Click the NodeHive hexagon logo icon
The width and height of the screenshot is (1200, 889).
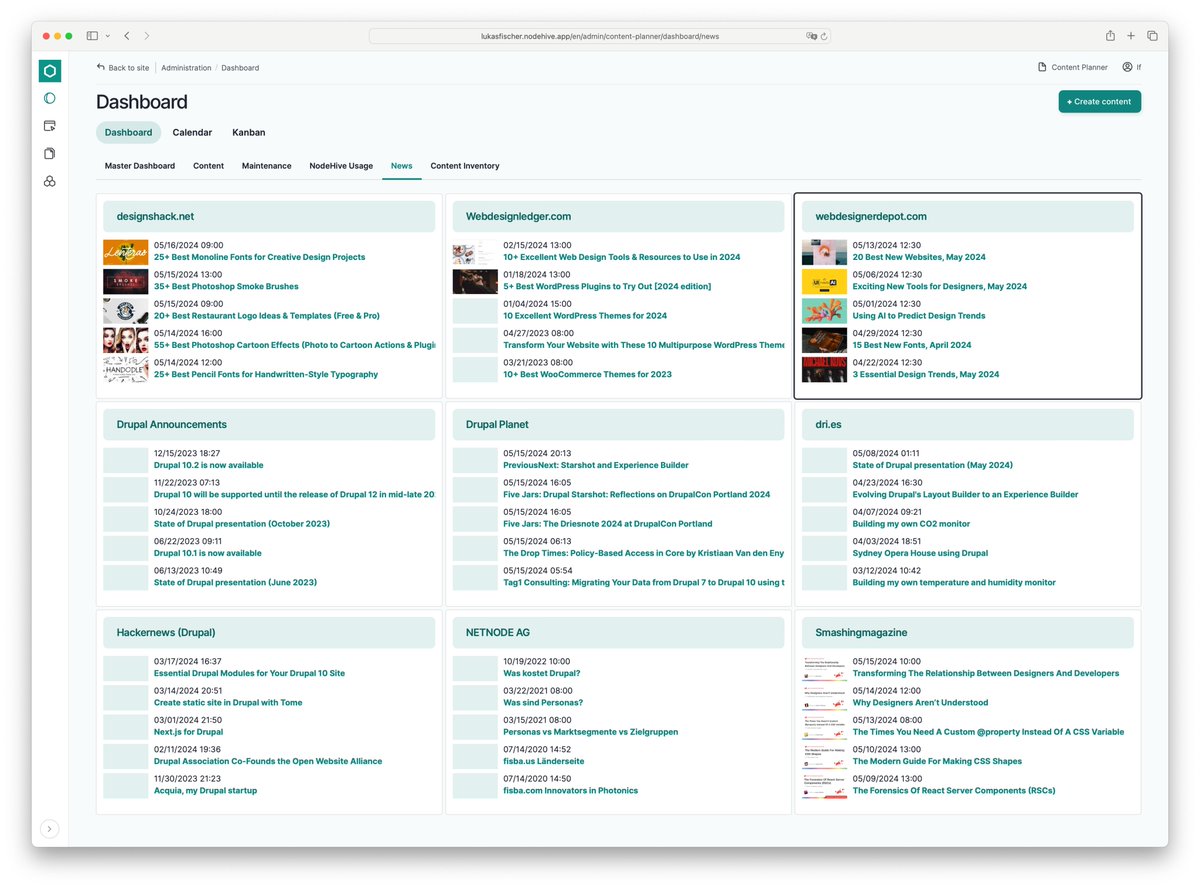click(50, 71)
